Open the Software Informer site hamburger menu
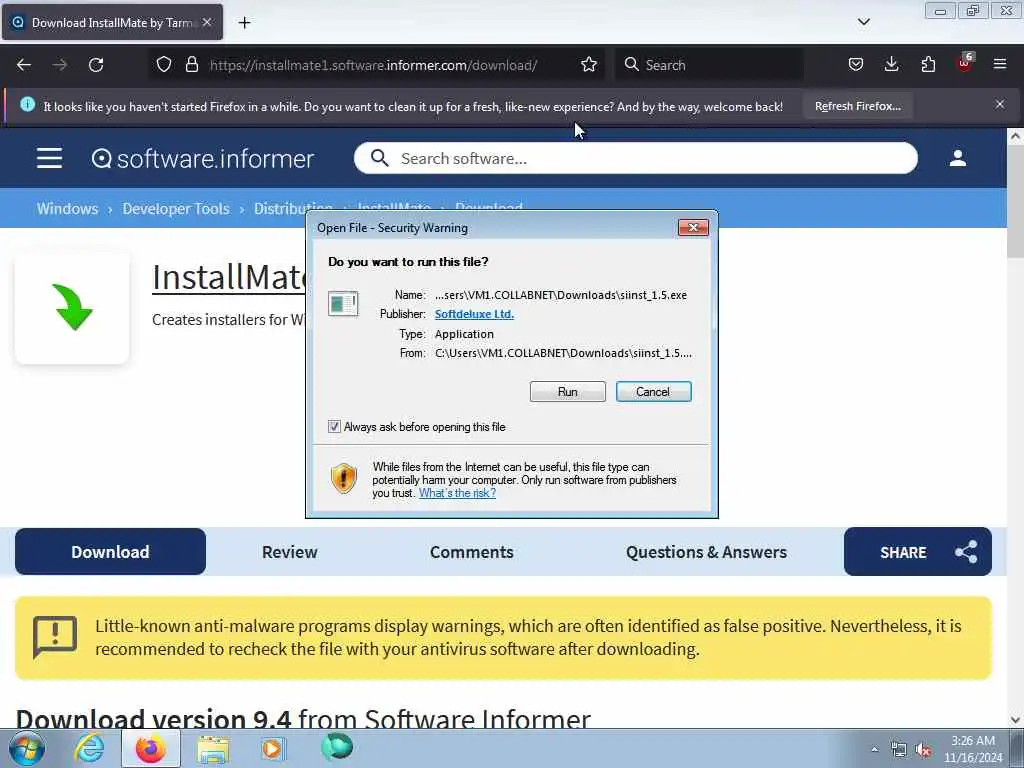 [50, 158]
